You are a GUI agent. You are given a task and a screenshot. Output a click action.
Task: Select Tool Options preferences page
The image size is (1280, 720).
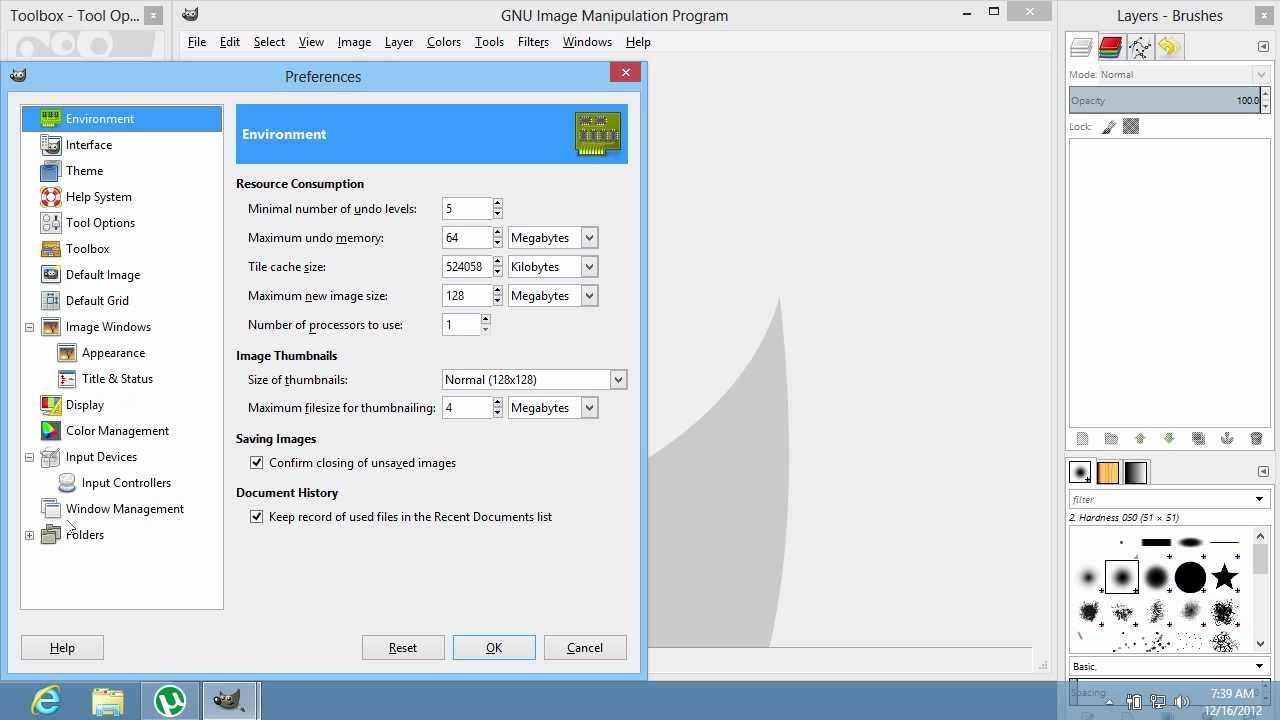click(100, 223)
